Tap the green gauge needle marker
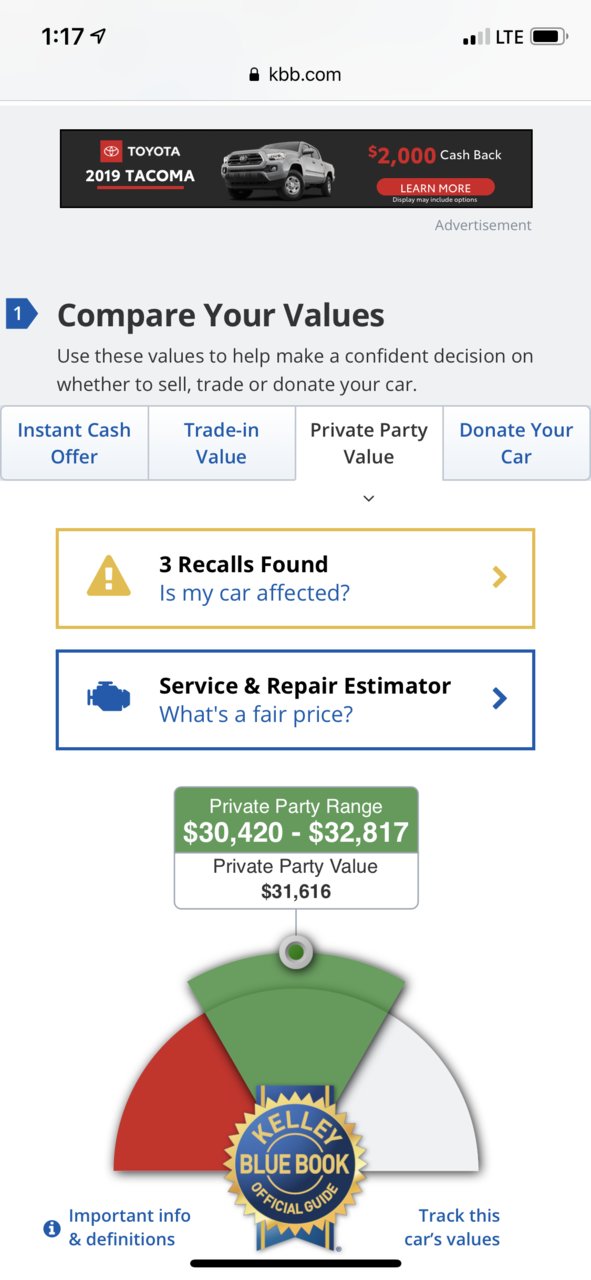The height and width of the screenshot is (1280, 591). click(295, 951)
